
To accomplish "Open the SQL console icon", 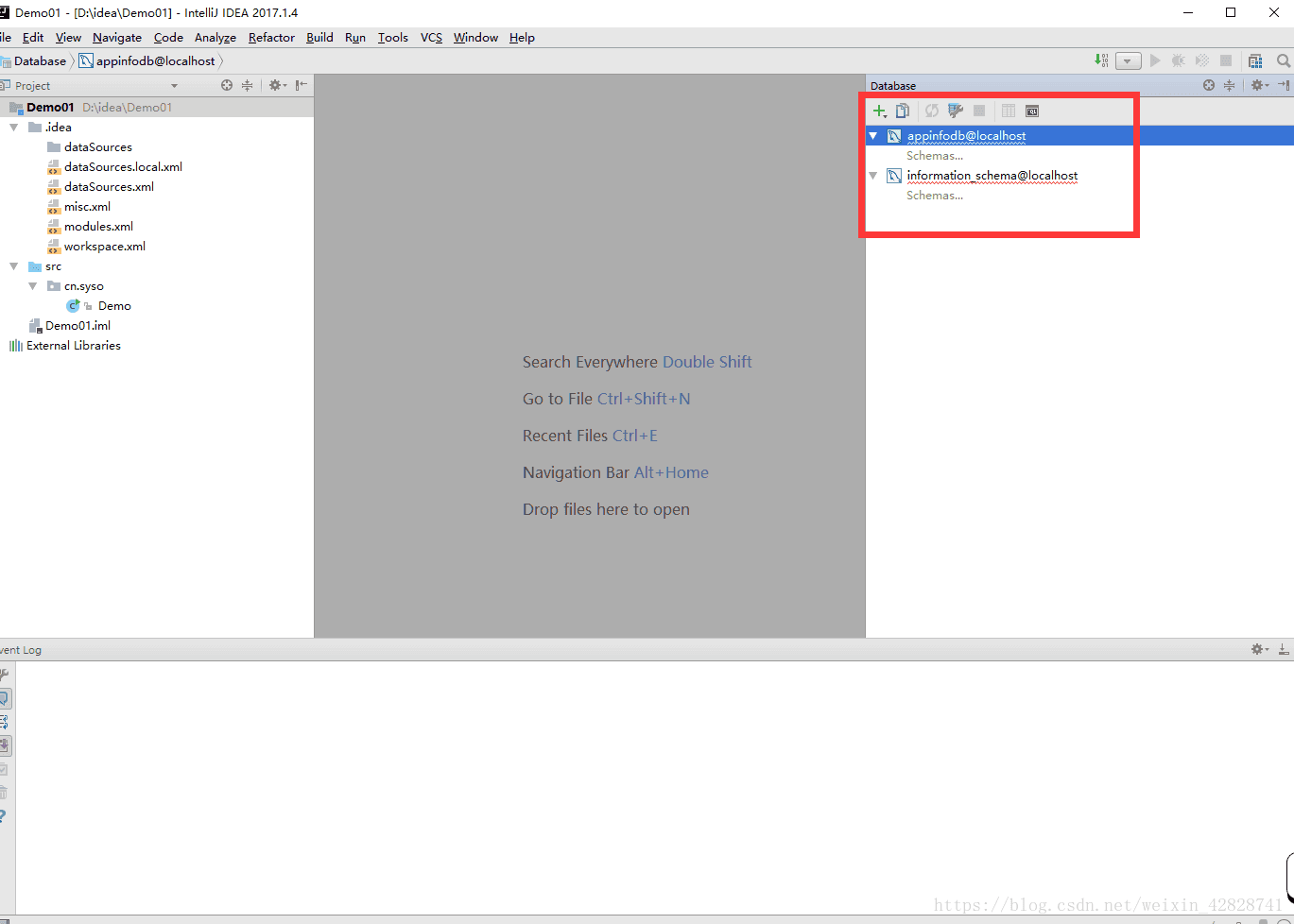I will pyautogui.click(x=1032, y=111).
